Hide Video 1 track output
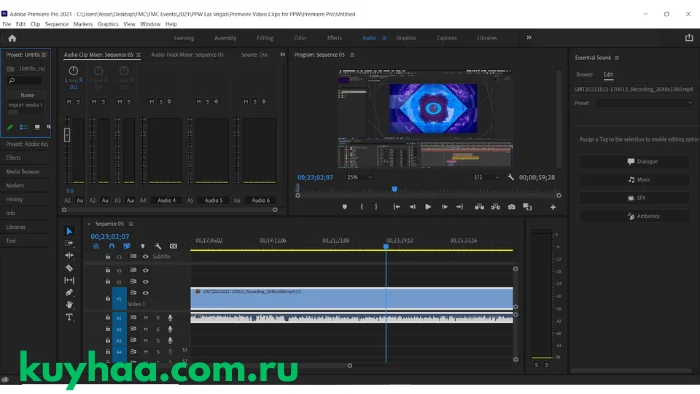 click(x=146, y=293)
